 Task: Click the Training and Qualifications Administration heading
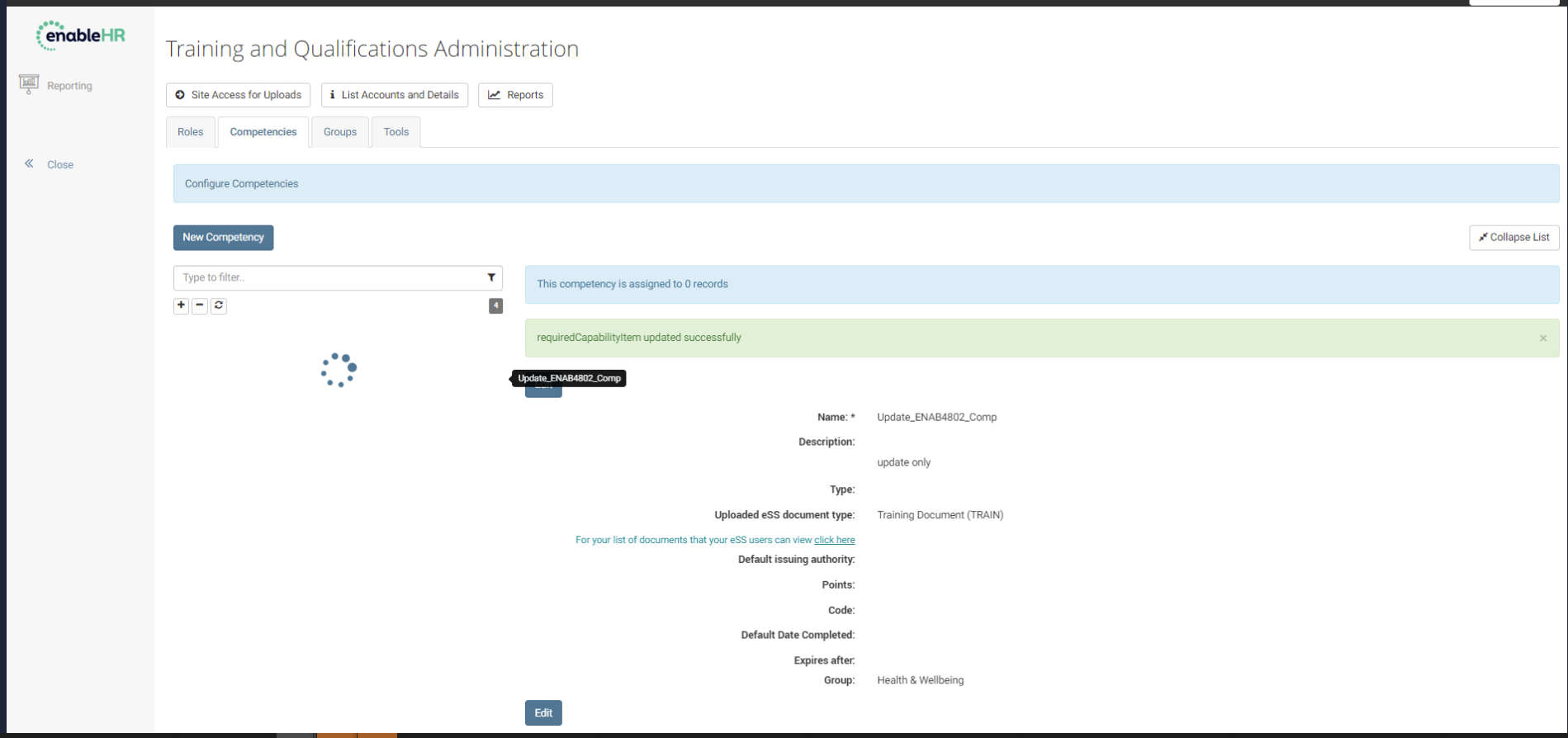(372, 49)
